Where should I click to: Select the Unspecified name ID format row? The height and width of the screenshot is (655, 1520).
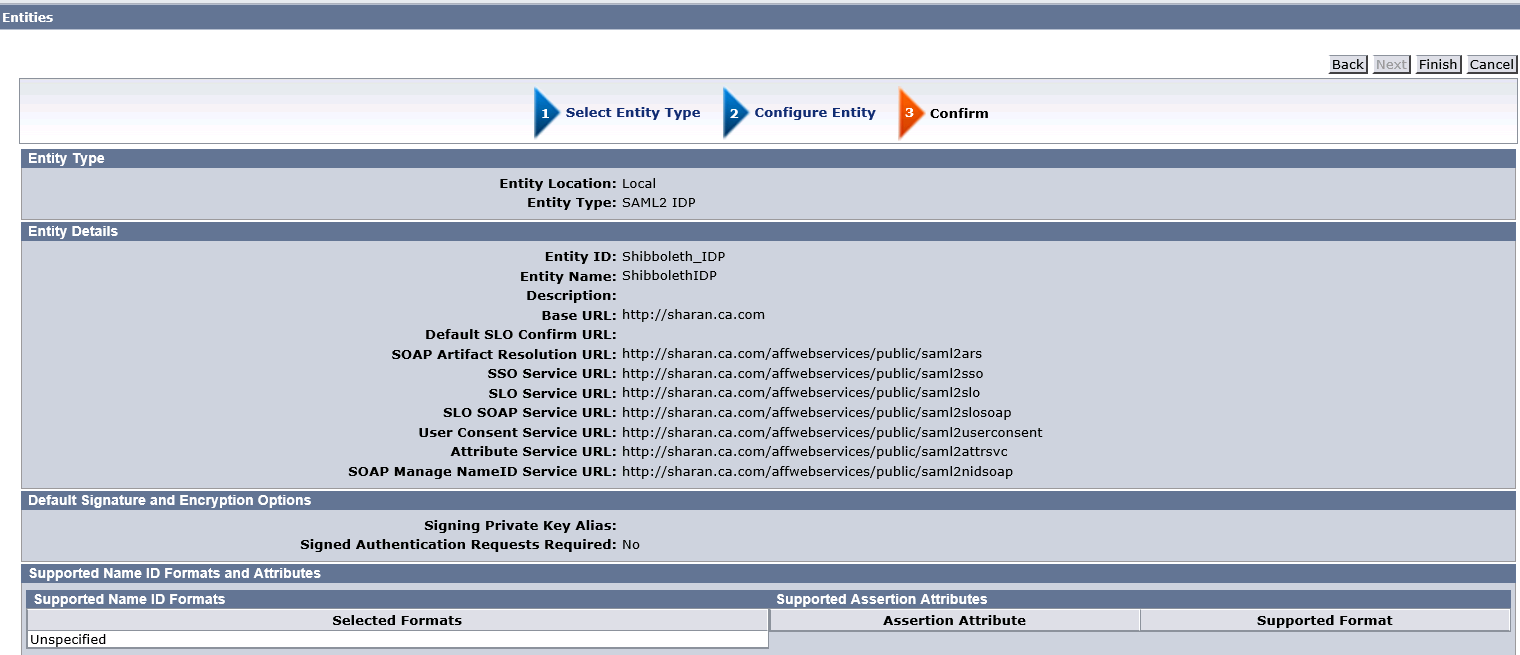tap(397, 640)
